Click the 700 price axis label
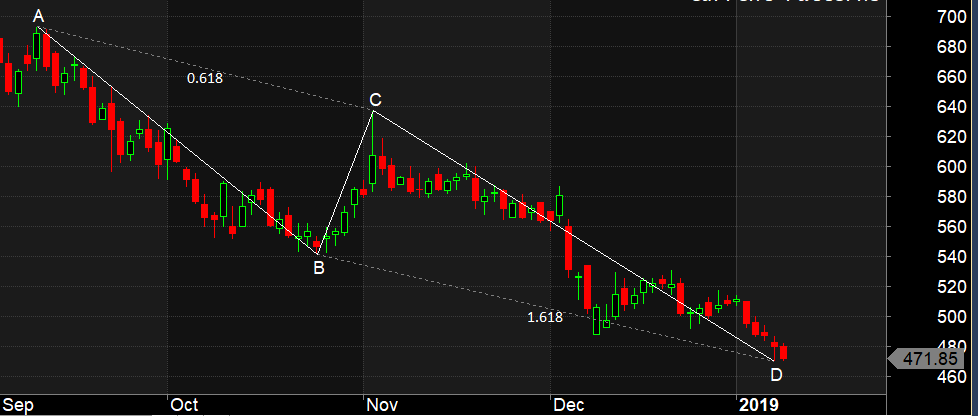The width and height of the screenshot is (978, 416). (x=950, y=17)
